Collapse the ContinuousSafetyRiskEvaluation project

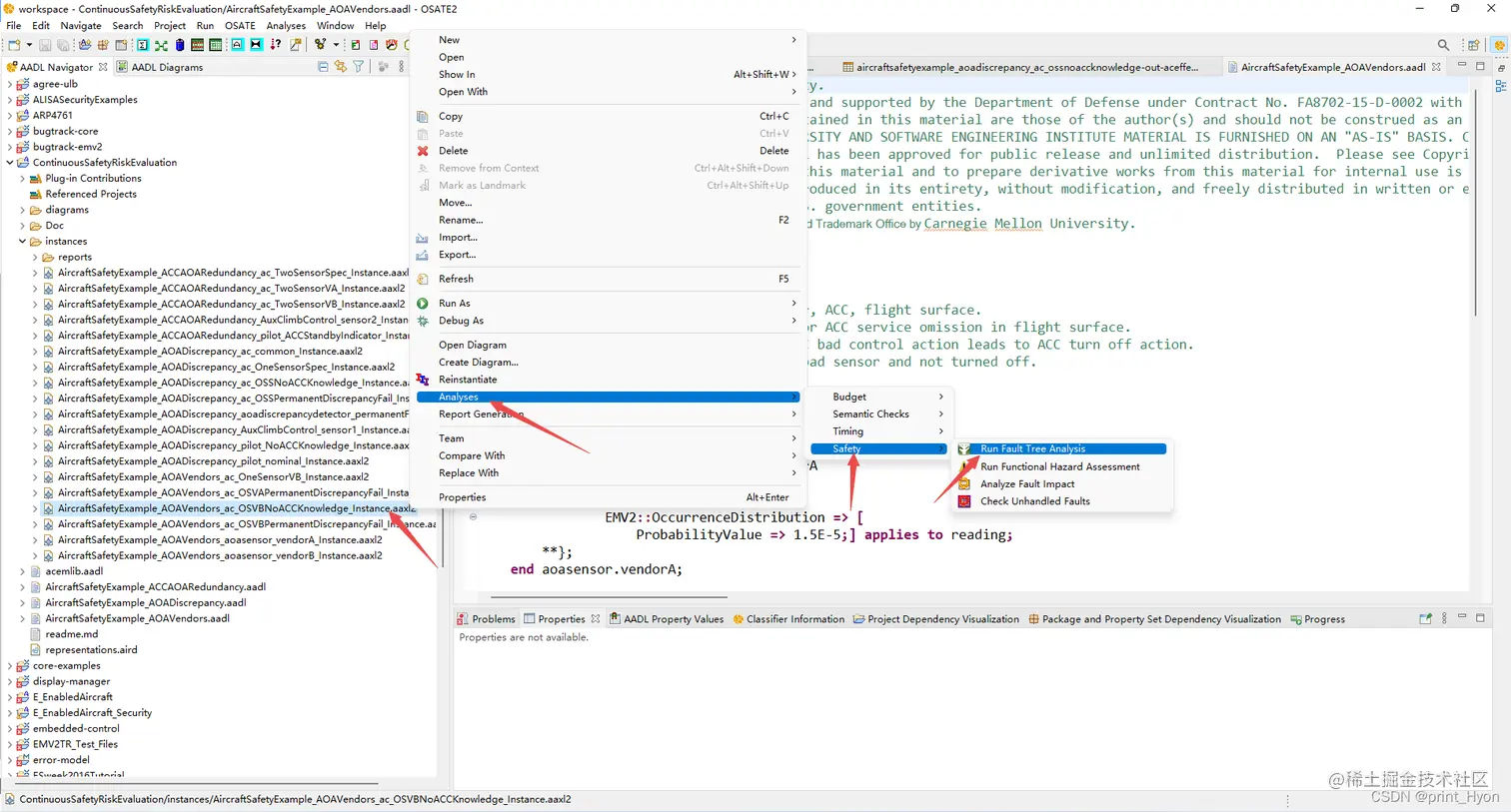[10, 162]
